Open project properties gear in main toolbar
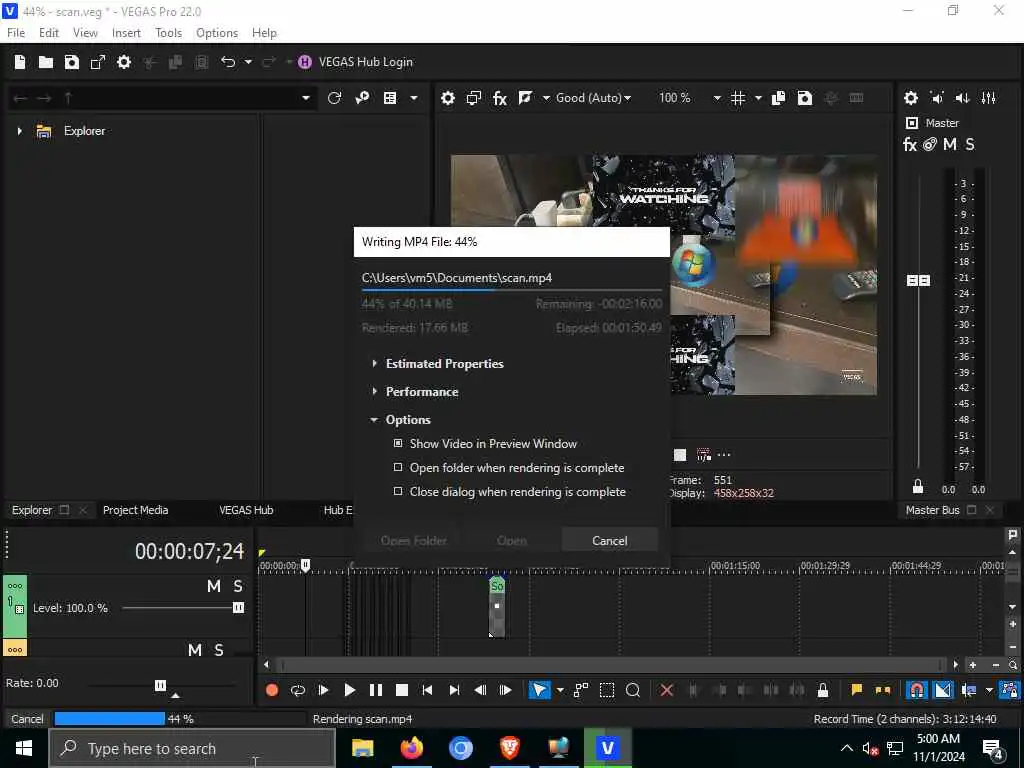Screen dimensions: 1024x768 [124, 62]
